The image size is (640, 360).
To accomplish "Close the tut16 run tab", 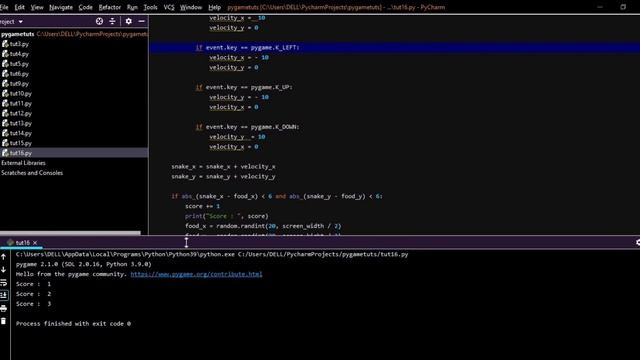I will click(x=35, y=243).
